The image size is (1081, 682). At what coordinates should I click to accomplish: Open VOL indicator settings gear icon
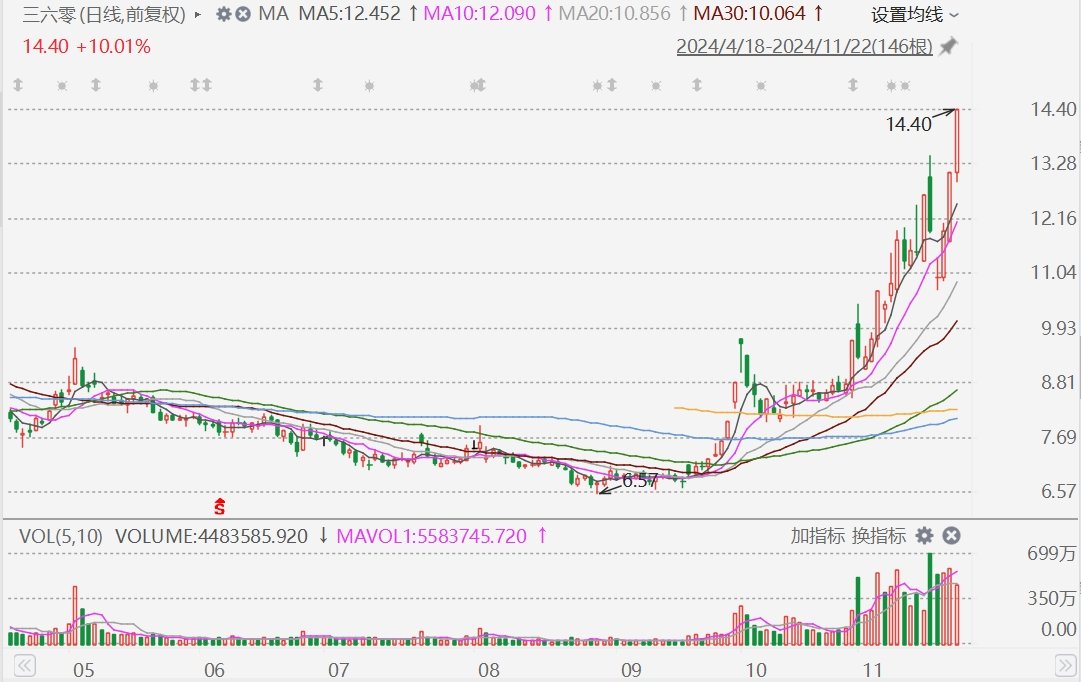924,535
